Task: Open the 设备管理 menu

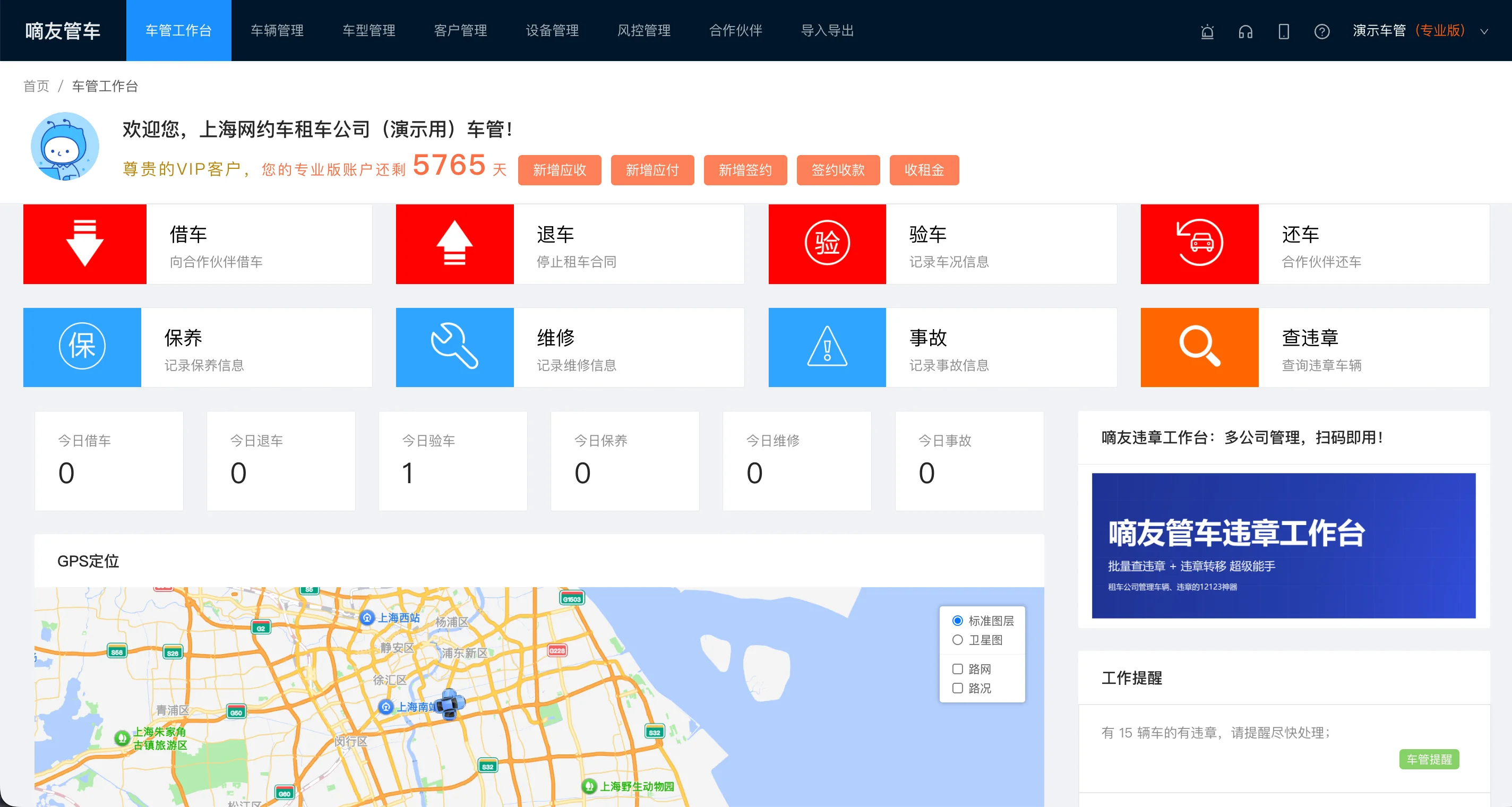Action: [x=552, y=30]
